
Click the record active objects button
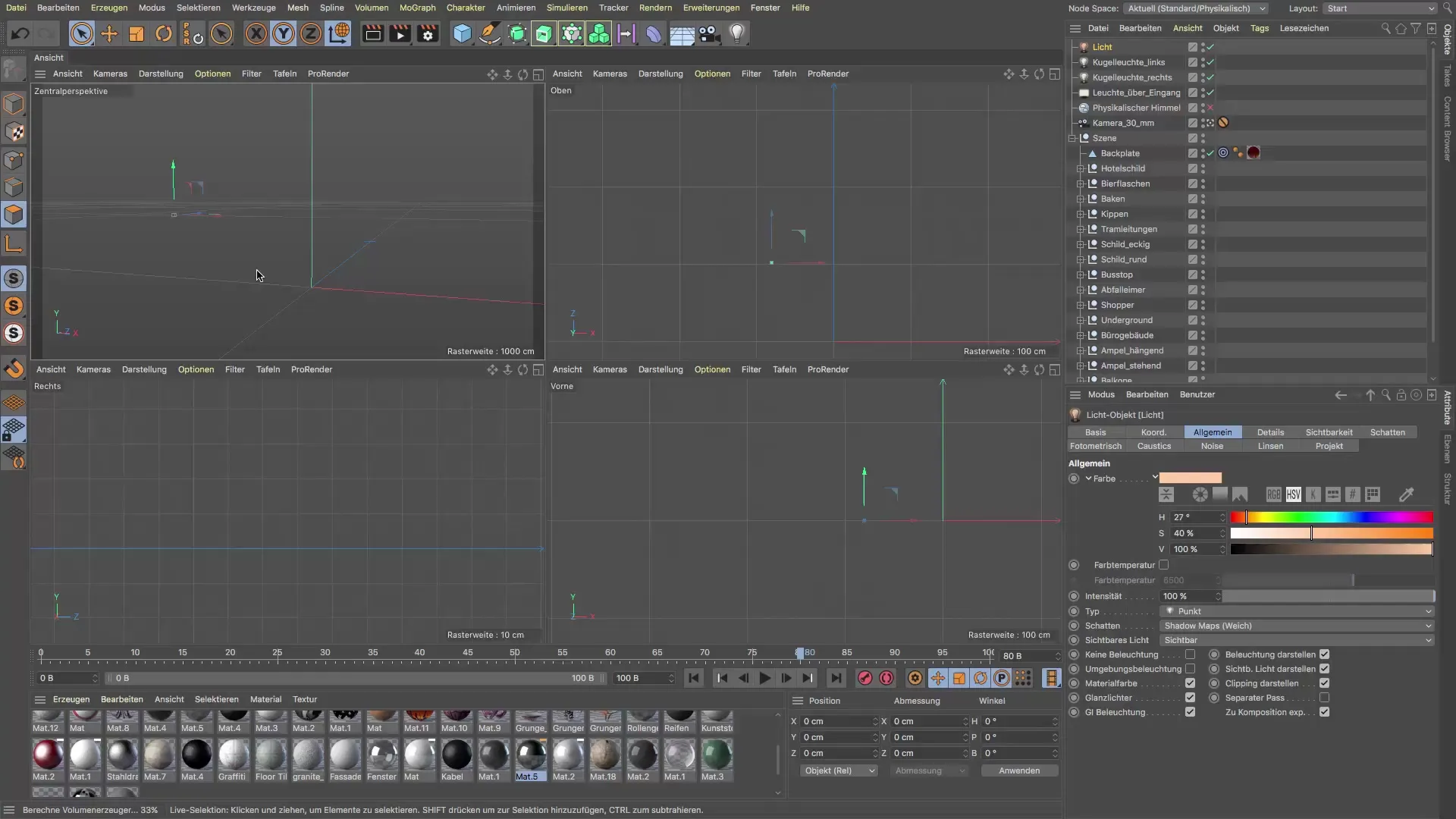pyautogui.click(x=864, y=678)
